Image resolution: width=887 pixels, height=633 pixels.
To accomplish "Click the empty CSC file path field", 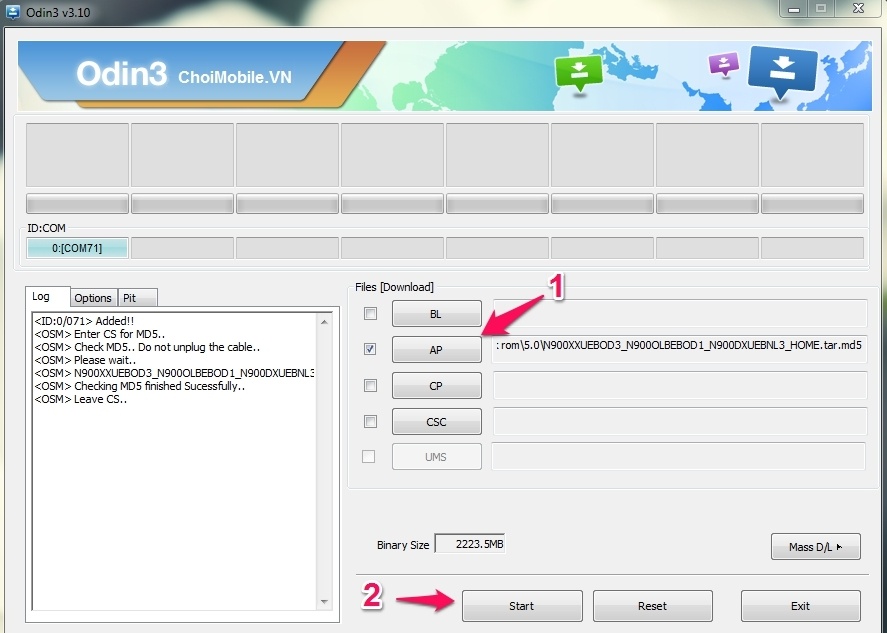I will pos(679,421).
